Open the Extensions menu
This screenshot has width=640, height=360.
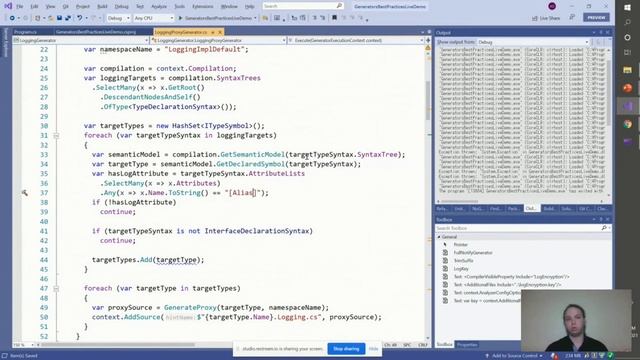(x=202, y=7)
